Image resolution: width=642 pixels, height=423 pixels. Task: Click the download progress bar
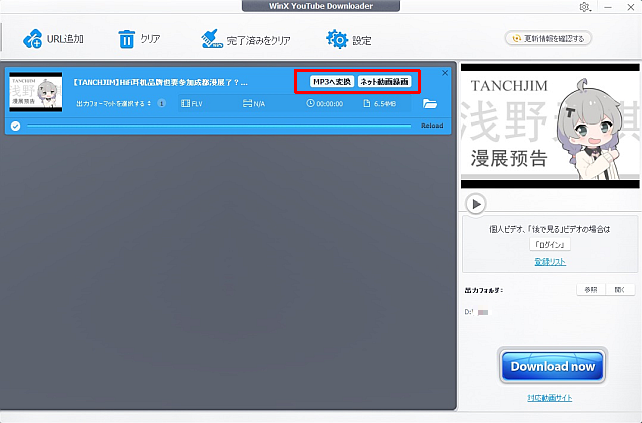(x=219, y=126)
